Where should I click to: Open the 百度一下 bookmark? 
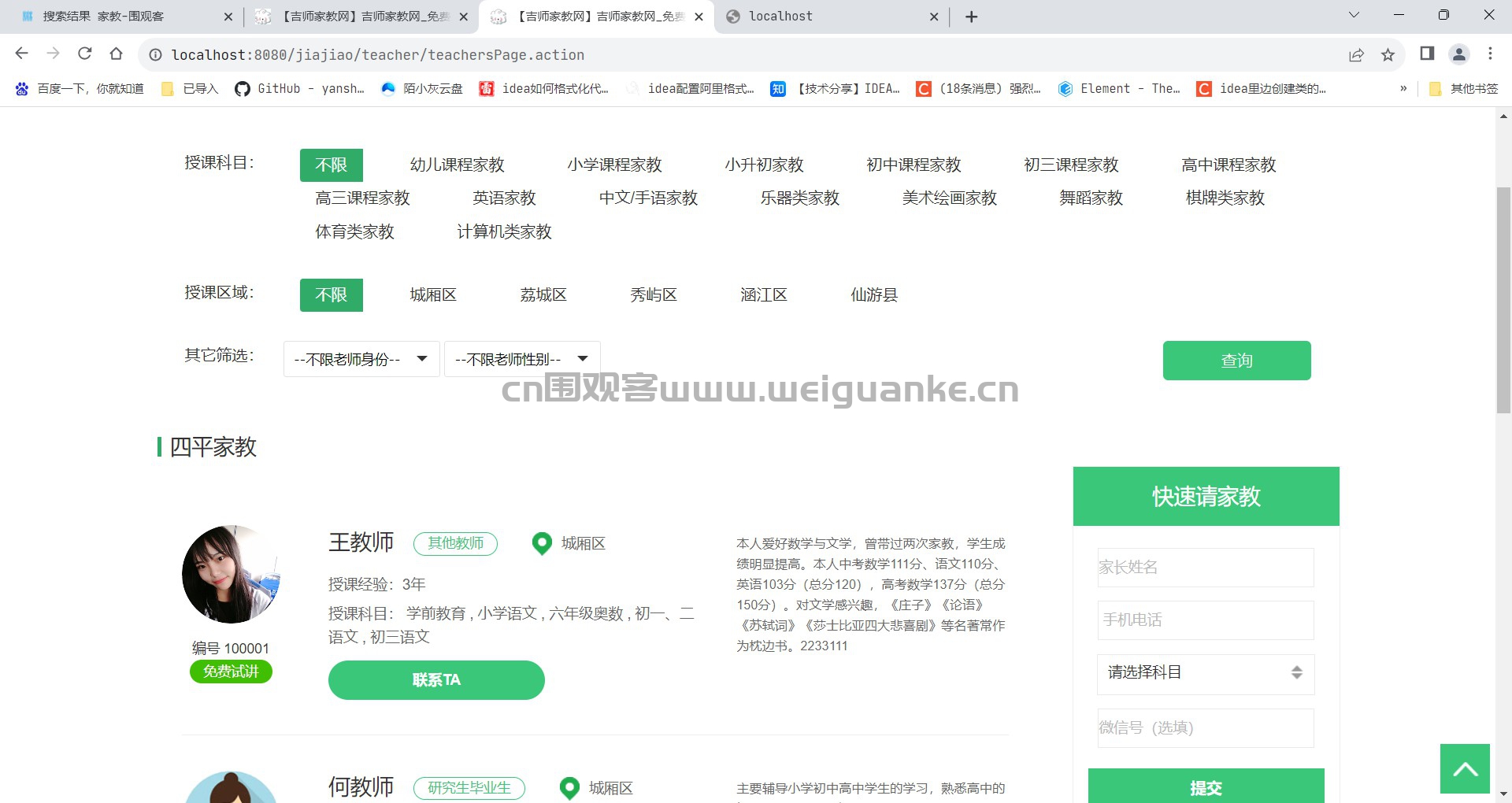click(x=80, y=89)
